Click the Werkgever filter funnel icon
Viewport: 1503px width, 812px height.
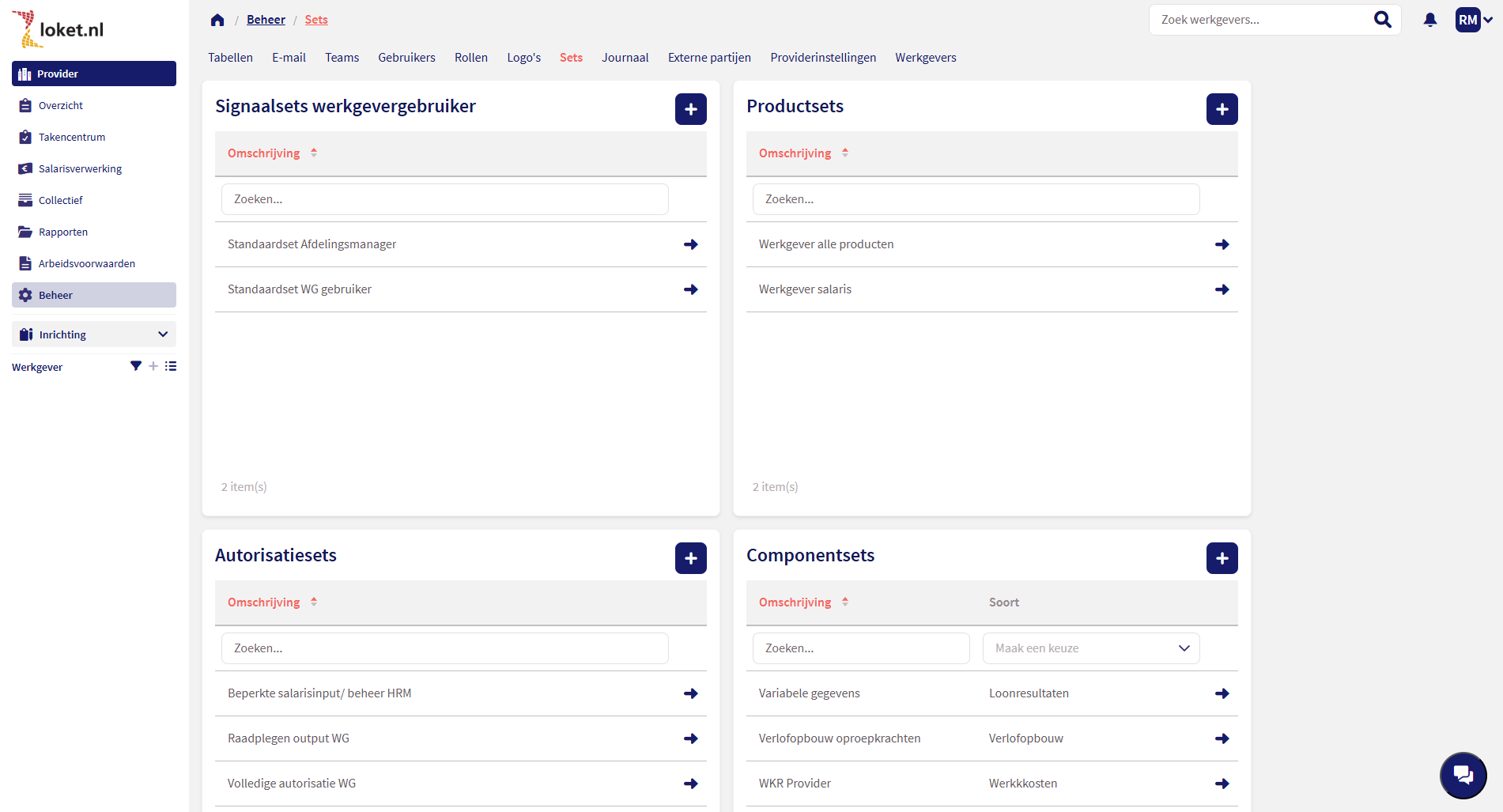[136, 366]
